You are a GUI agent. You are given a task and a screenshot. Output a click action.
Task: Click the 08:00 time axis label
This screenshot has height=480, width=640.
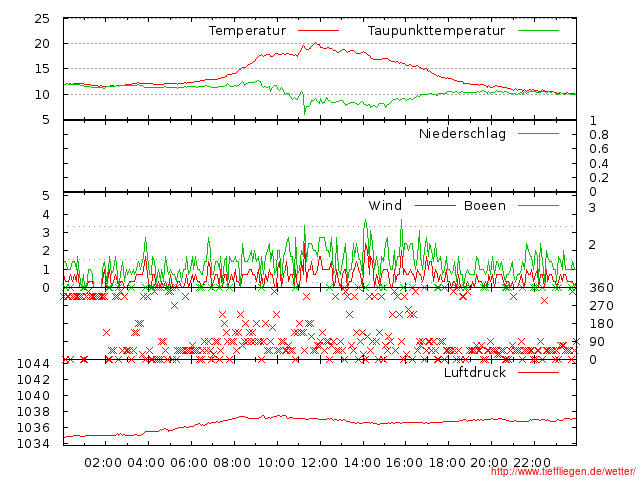[232, 463]
